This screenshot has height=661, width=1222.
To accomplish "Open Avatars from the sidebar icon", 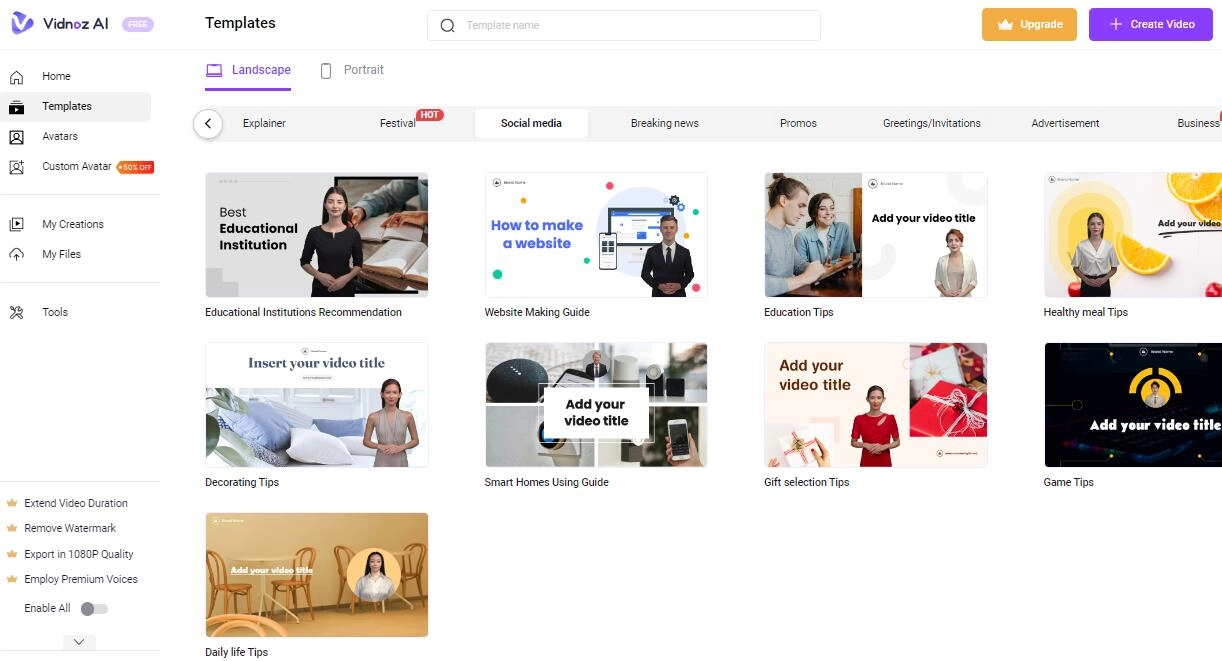I will pyautogui.click(x=16, y=137).
